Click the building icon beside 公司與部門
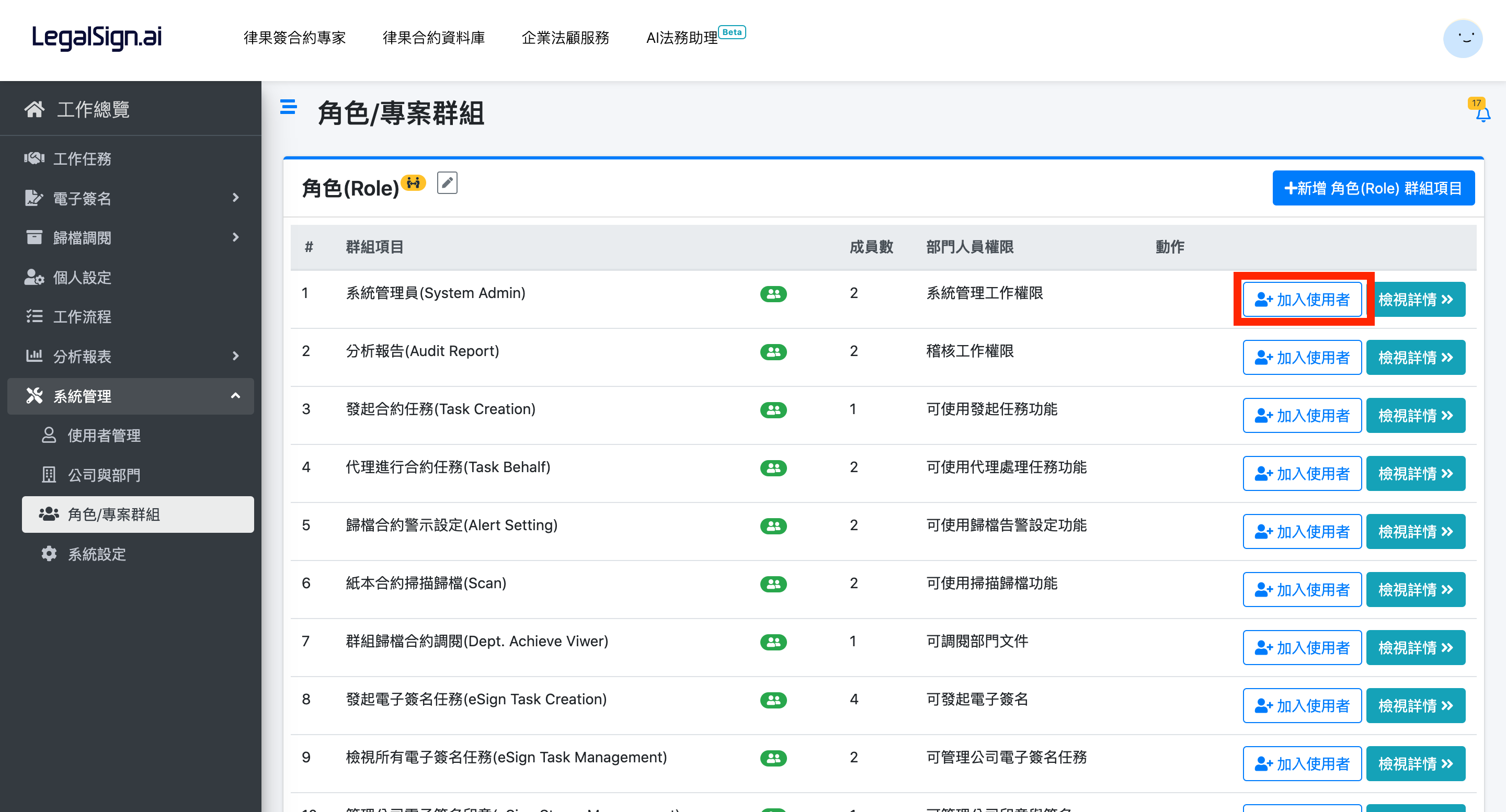Image resolution: width=1506 pixels, height=812 pixels. coord(49,475)
